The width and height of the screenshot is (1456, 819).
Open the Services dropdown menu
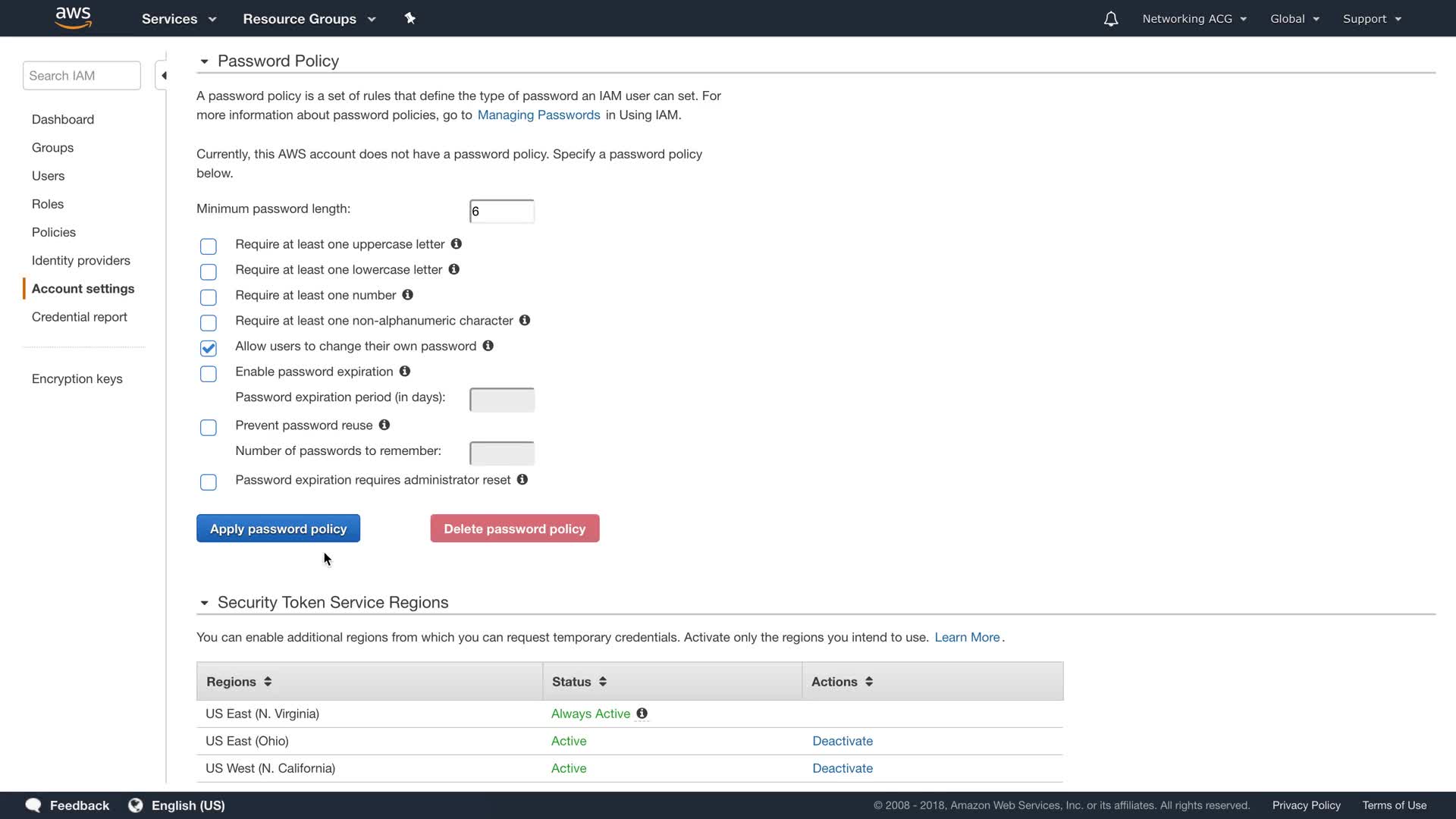[x=179, y=19]
